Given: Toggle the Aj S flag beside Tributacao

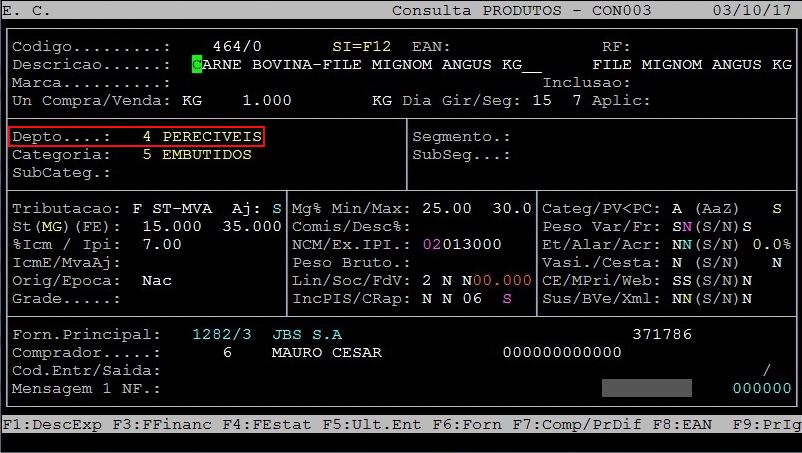Looking at the screenshot, I should pos(277,209).
